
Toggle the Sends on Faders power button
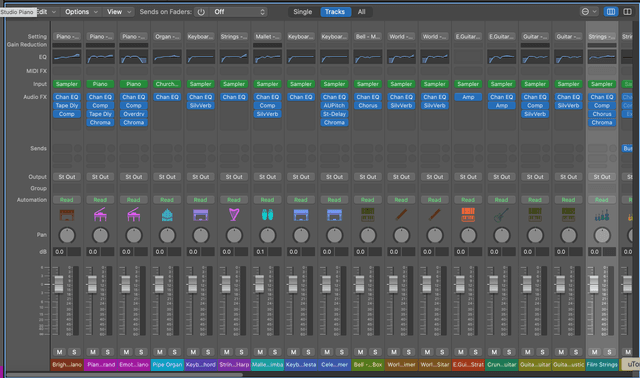click(x=201, y=12)
